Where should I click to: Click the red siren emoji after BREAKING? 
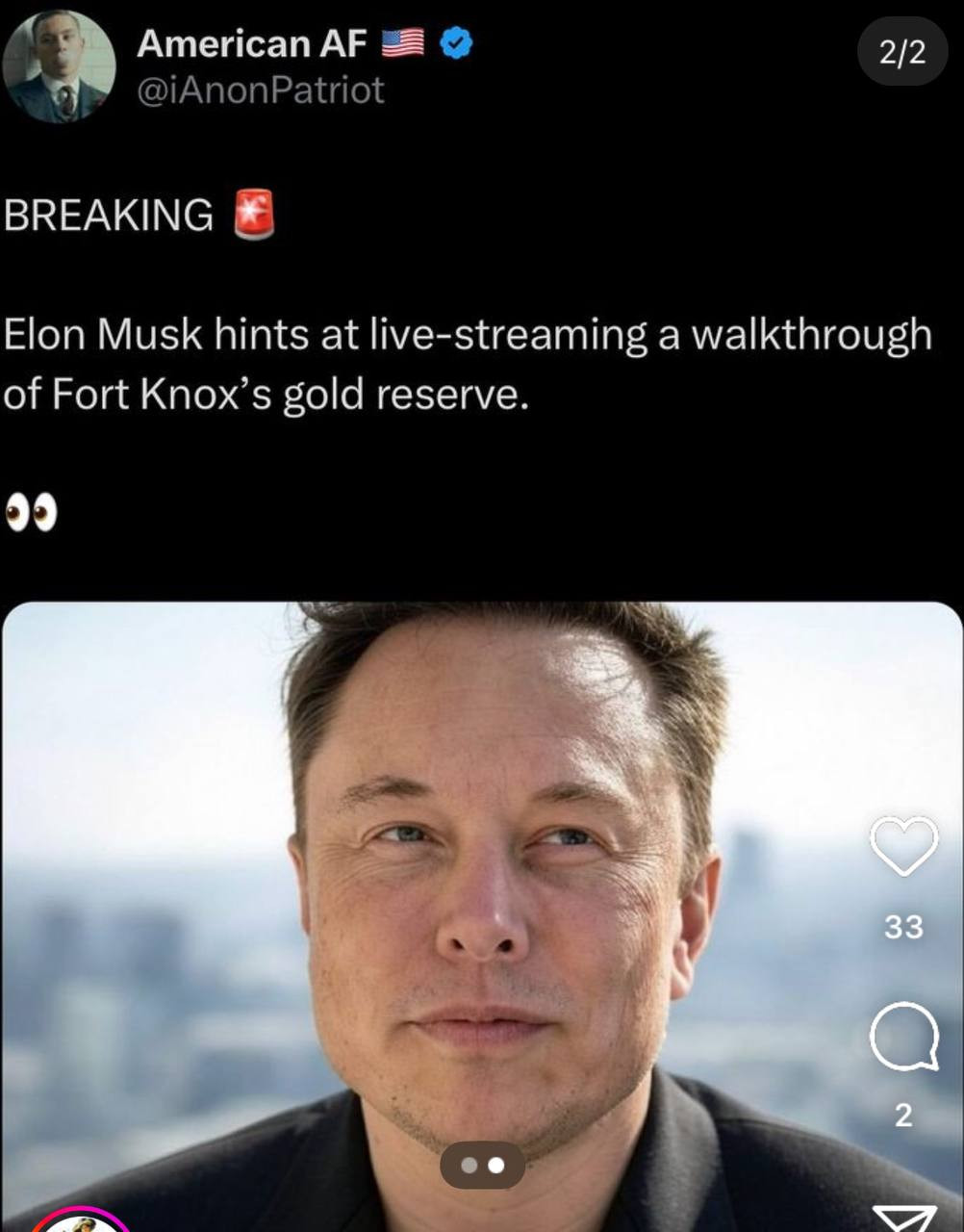click(x=254, y=214)
